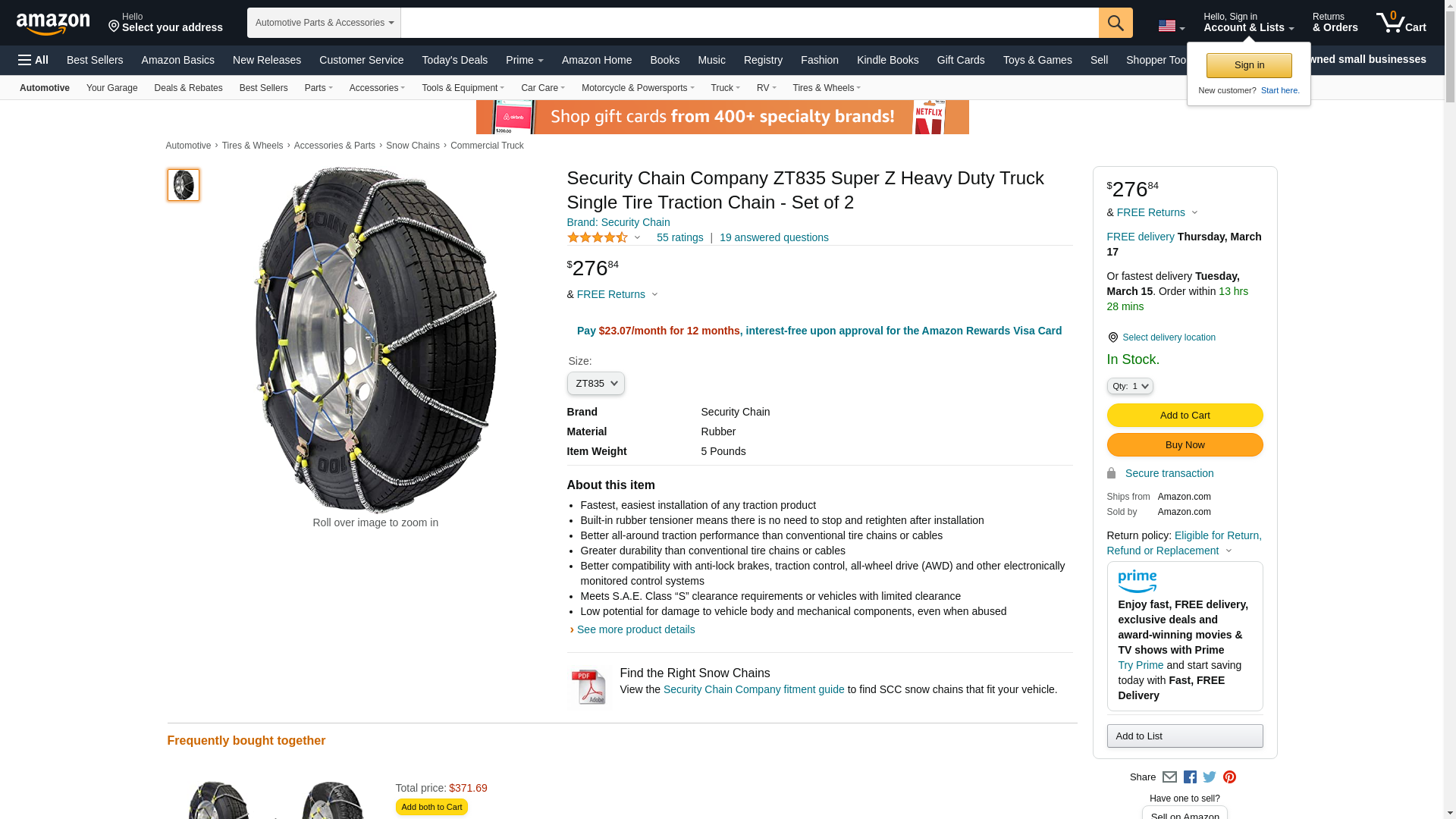Viewport: 1456px width, 819px height.
Task: Share product on Facebook
Action: pyautogui.click(x=1190, y=777)
